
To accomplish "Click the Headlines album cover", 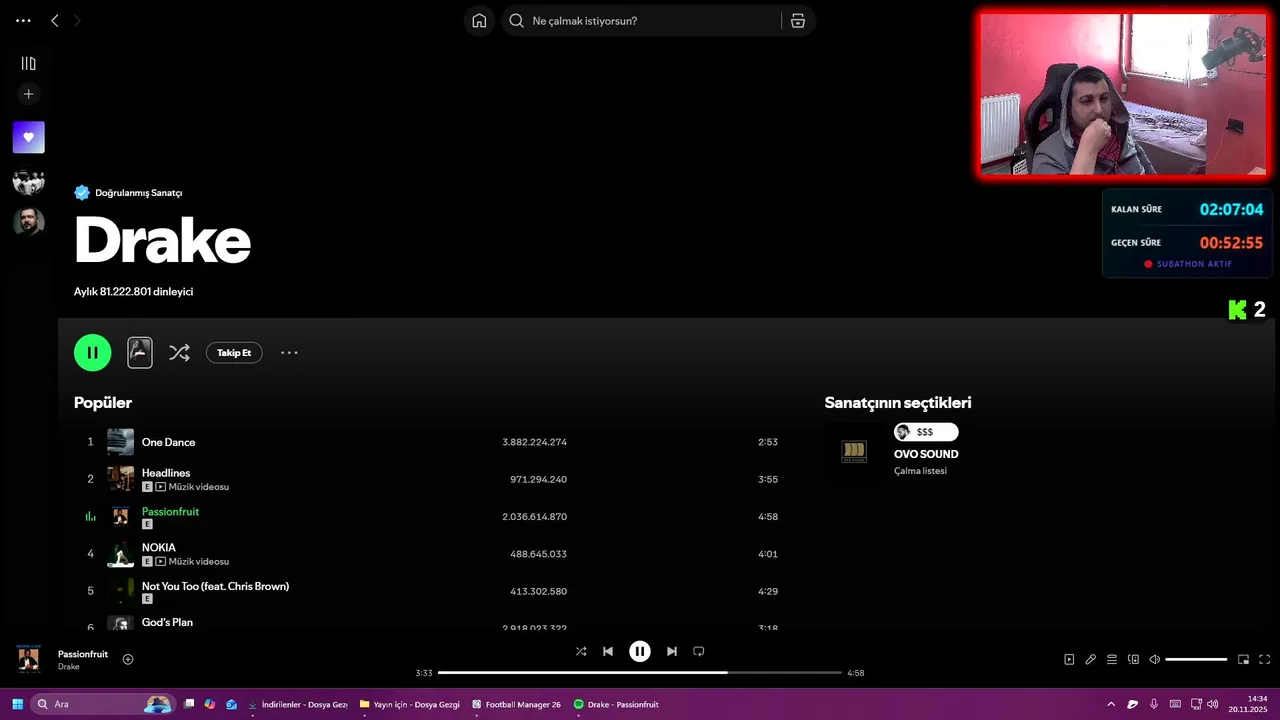I will tap(120, 479).
